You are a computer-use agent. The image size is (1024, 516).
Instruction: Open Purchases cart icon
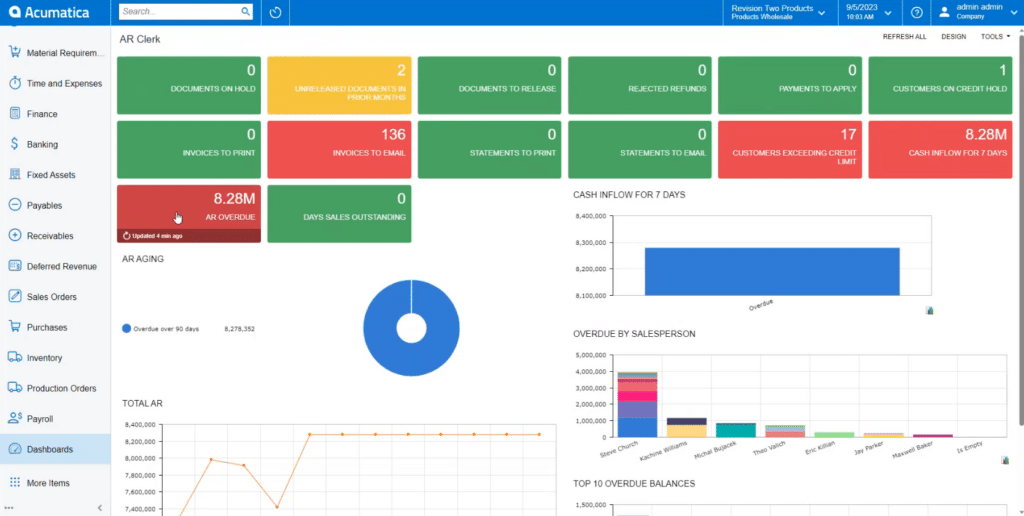(14, 327)
